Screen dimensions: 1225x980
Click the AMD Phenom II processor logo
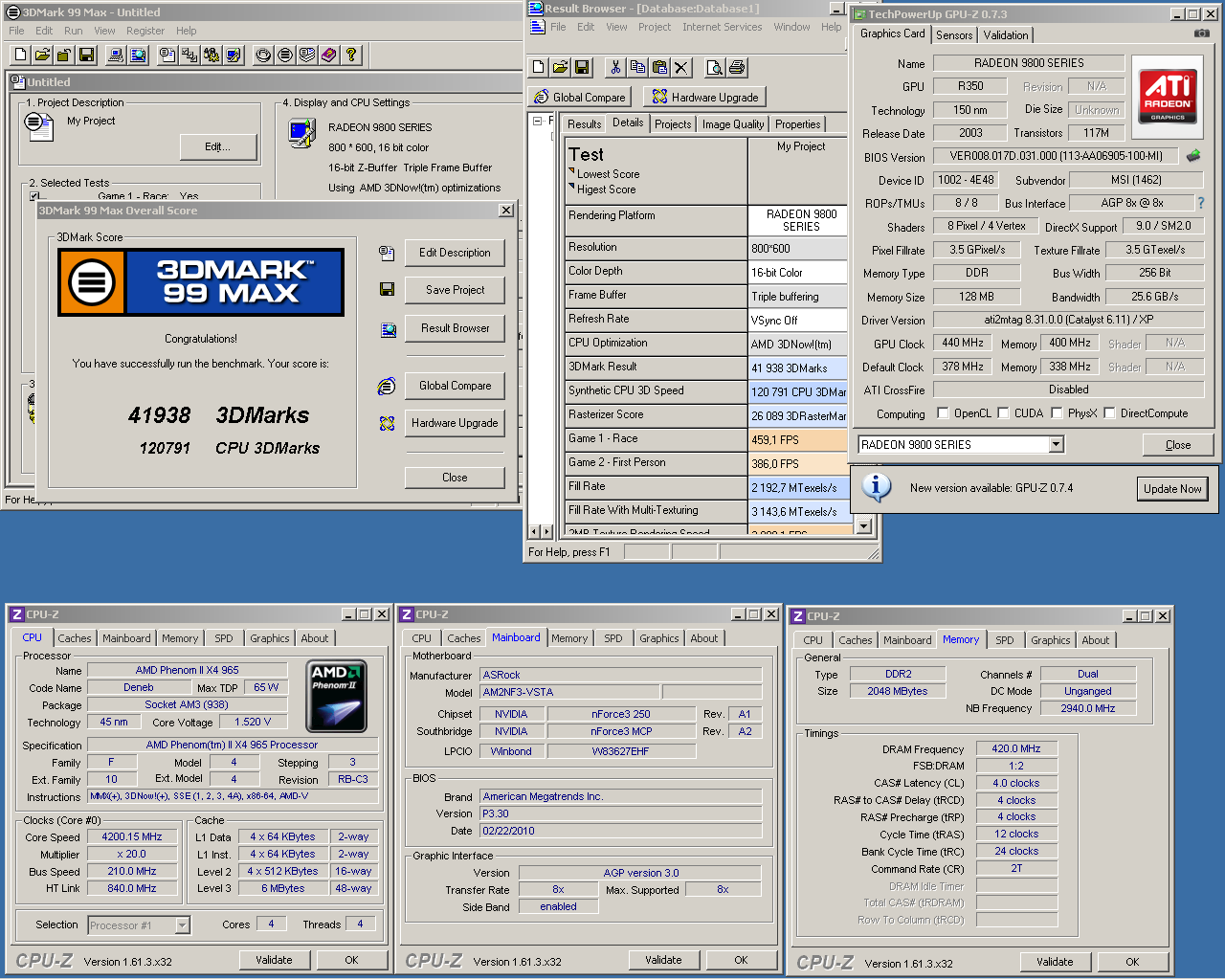coord(336,696)
